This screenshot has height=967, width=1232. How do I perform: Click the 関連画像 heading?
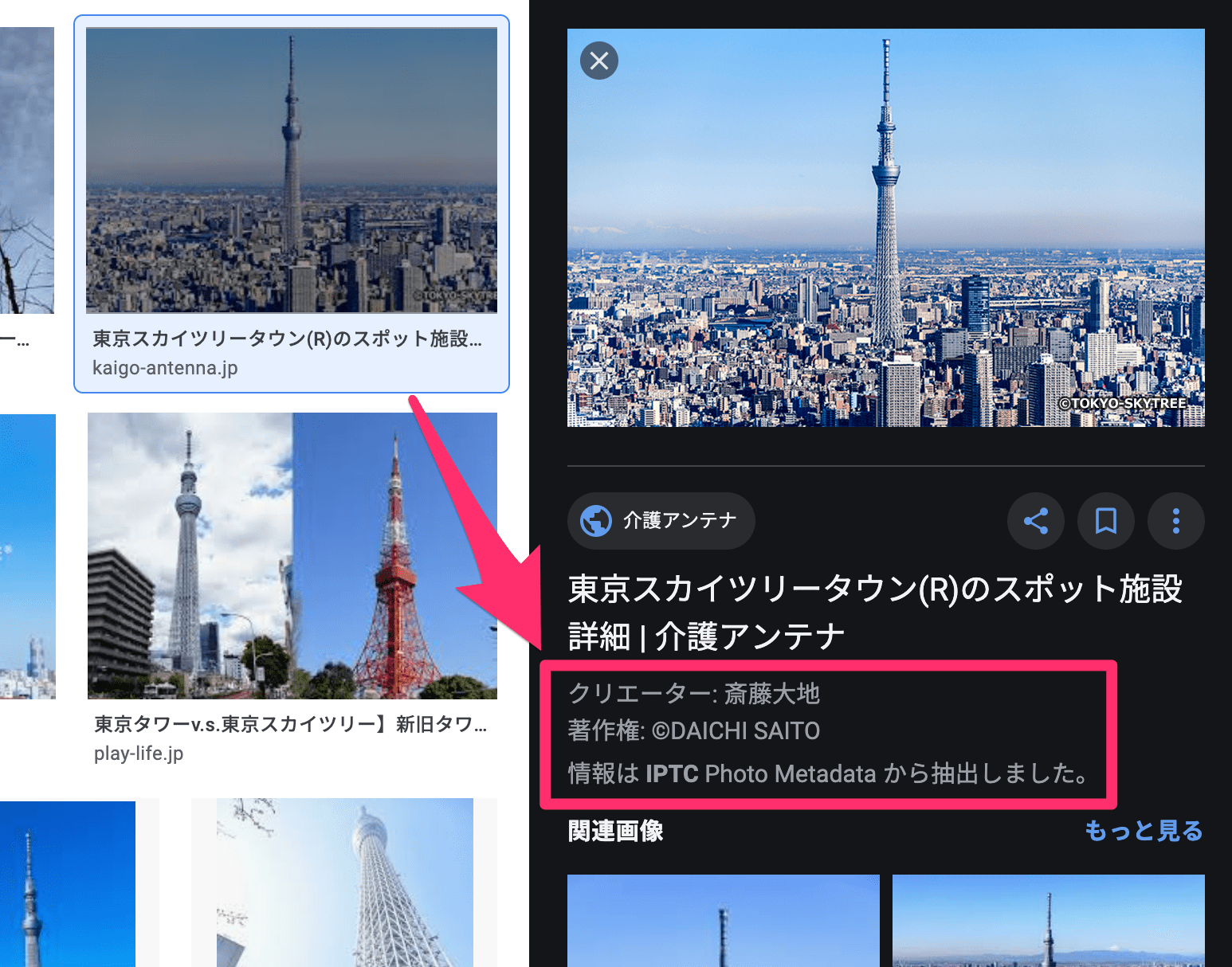click(x=615, y=831)
